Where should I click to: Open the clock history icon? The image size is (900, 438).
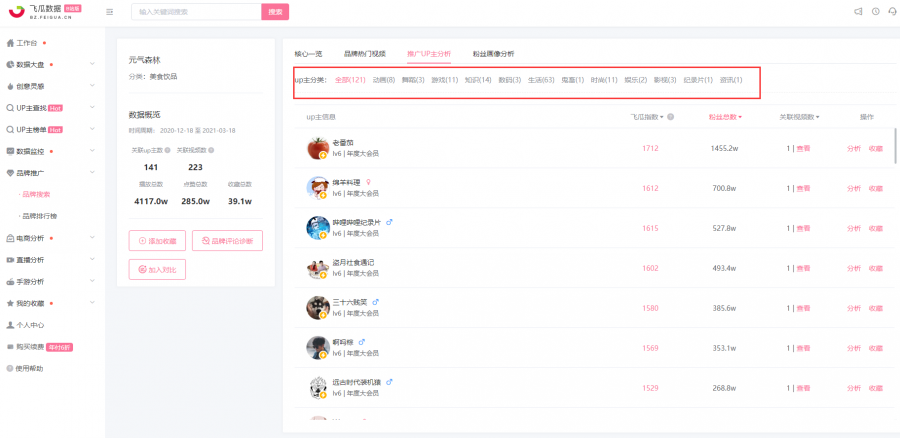click(x=875, y=11)
